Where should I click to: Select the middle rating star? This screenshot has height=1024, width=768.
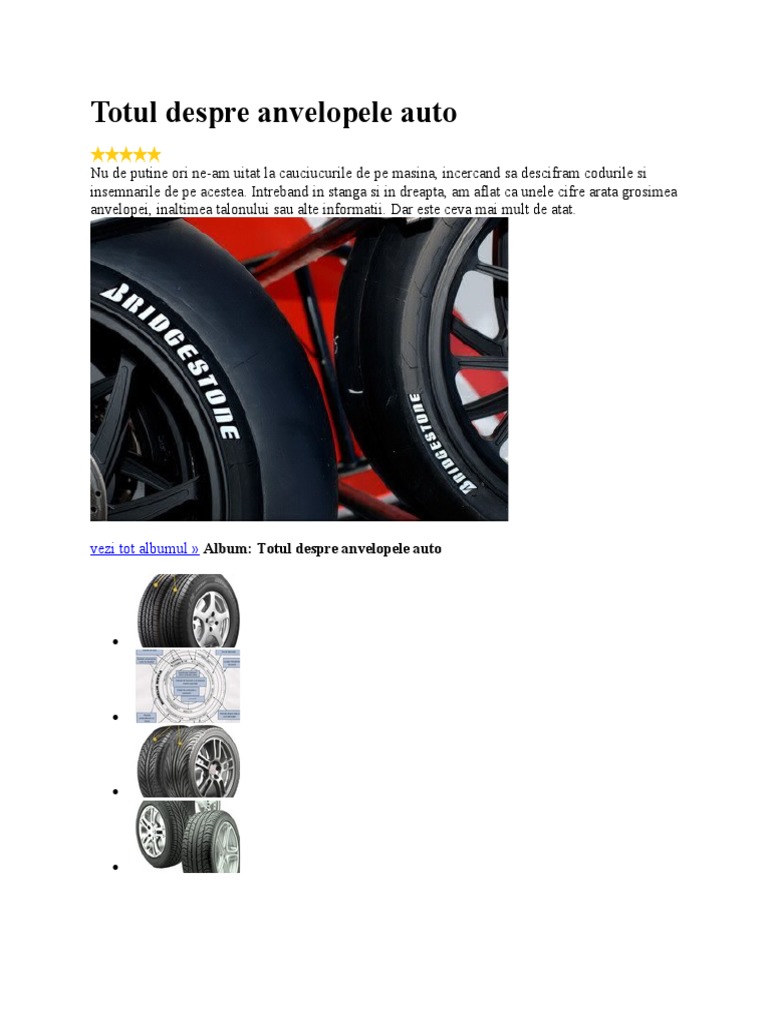pyautogui.click(x=125, y=155)
